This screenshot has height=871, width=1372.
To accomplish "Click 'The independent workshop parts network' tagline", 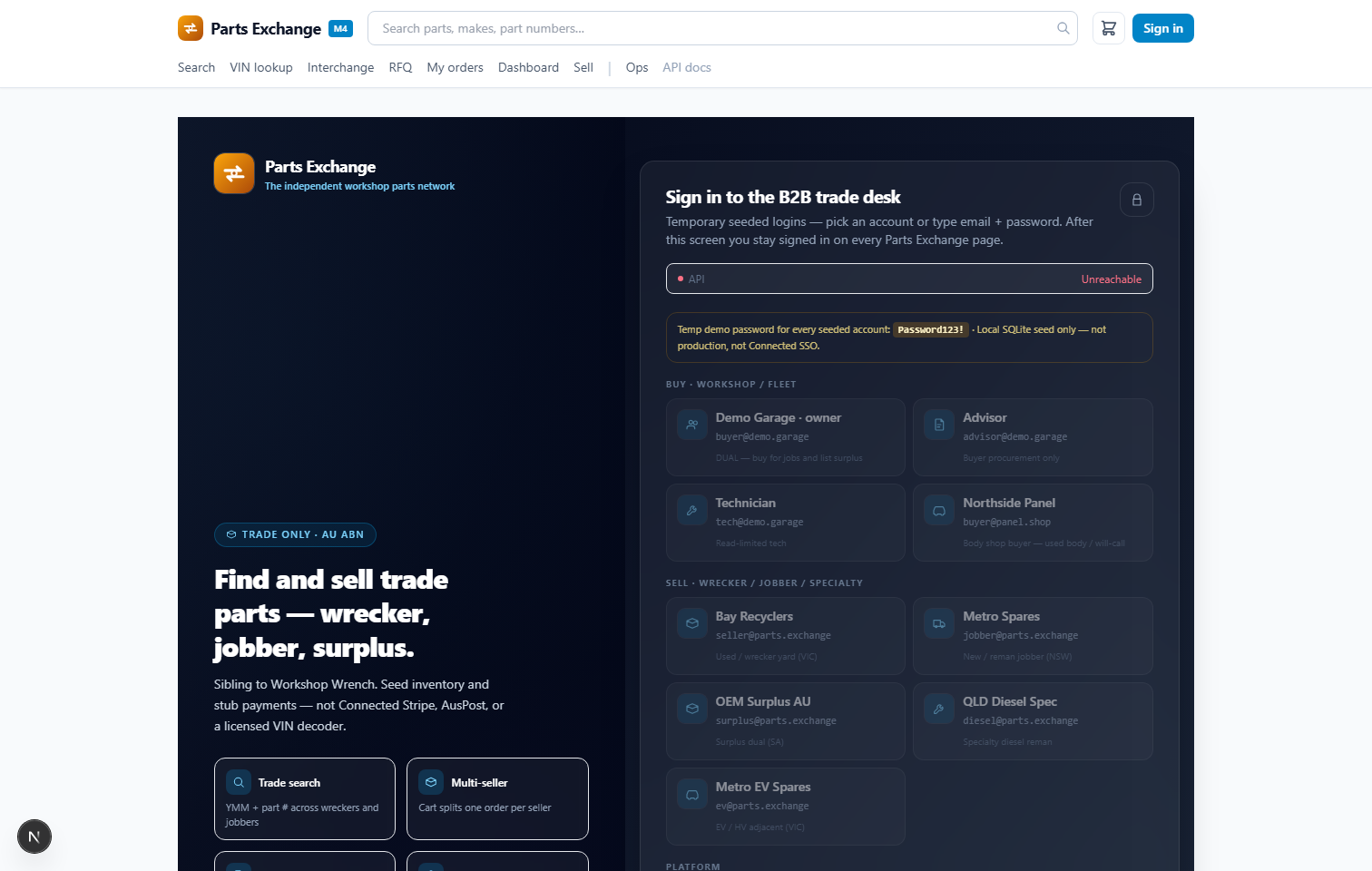I will coord(359,186).
